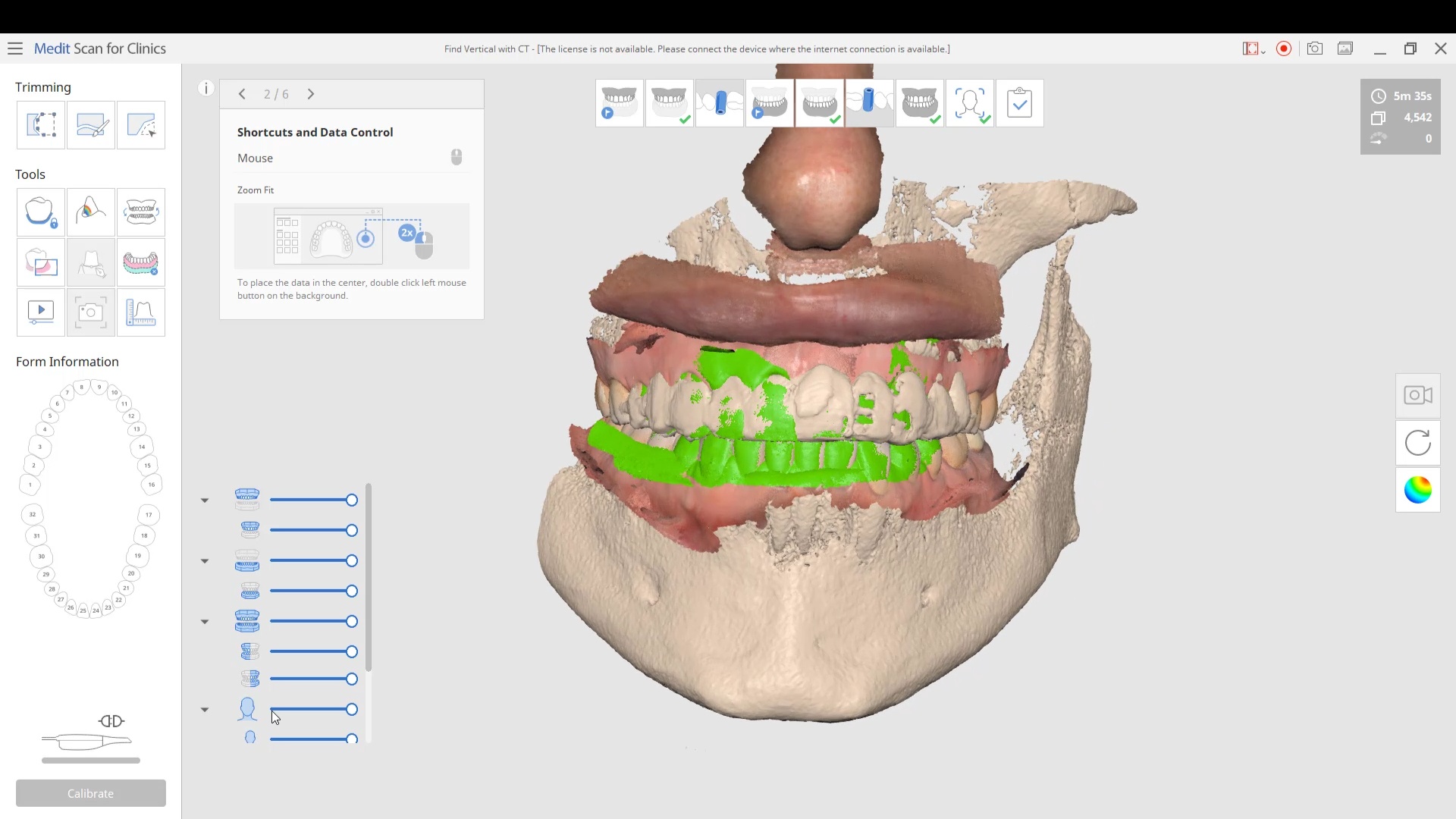
Task: Click the screen recording camera icon
Action: (x=1417, y=395)
